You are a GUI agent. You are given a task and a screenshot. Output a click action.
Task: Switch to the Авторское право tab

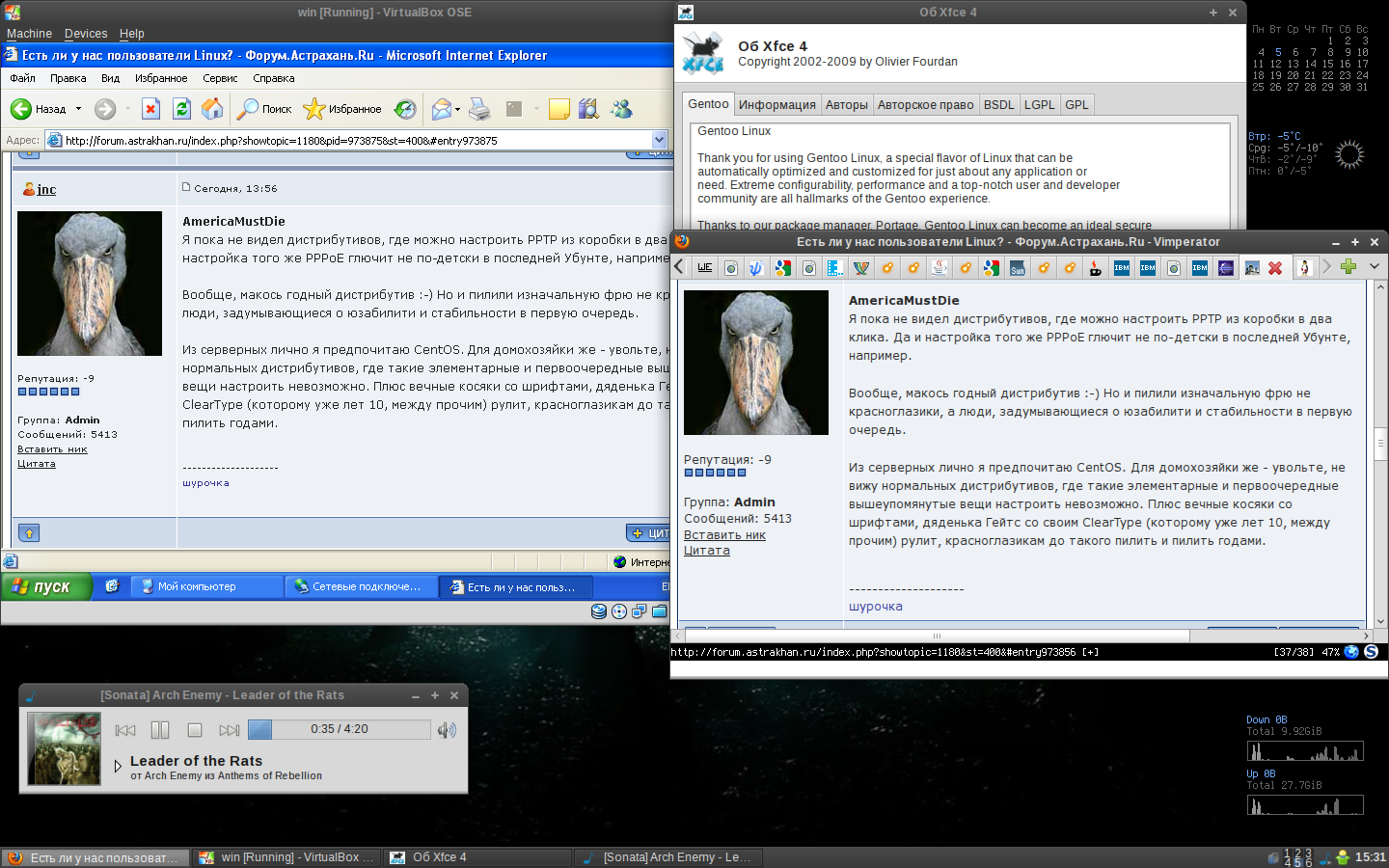tap(926, 105)
